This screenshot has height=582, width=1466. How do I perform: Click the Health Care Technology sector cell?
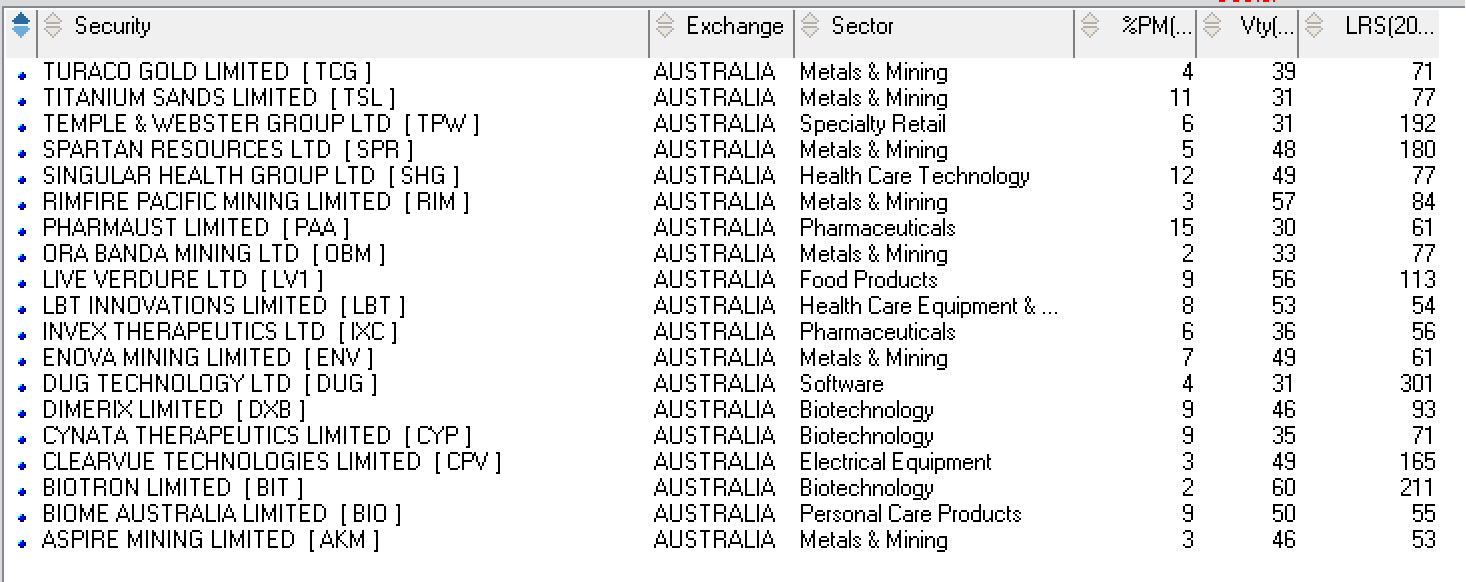914,176
